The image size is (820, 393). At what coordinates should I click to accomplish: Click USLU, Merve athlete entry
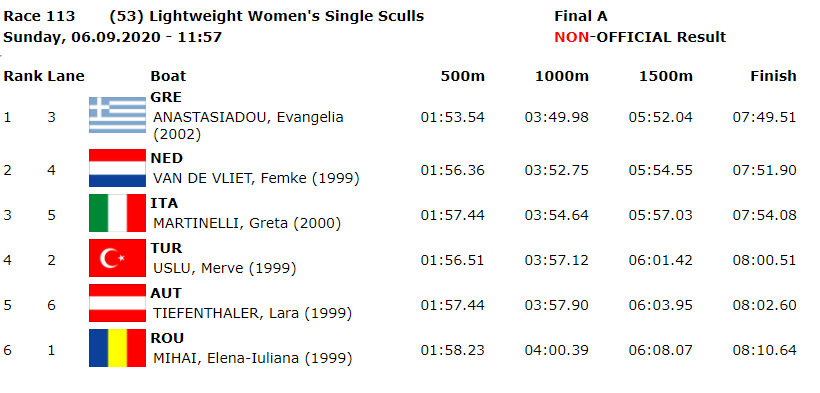tap(224, 268)
